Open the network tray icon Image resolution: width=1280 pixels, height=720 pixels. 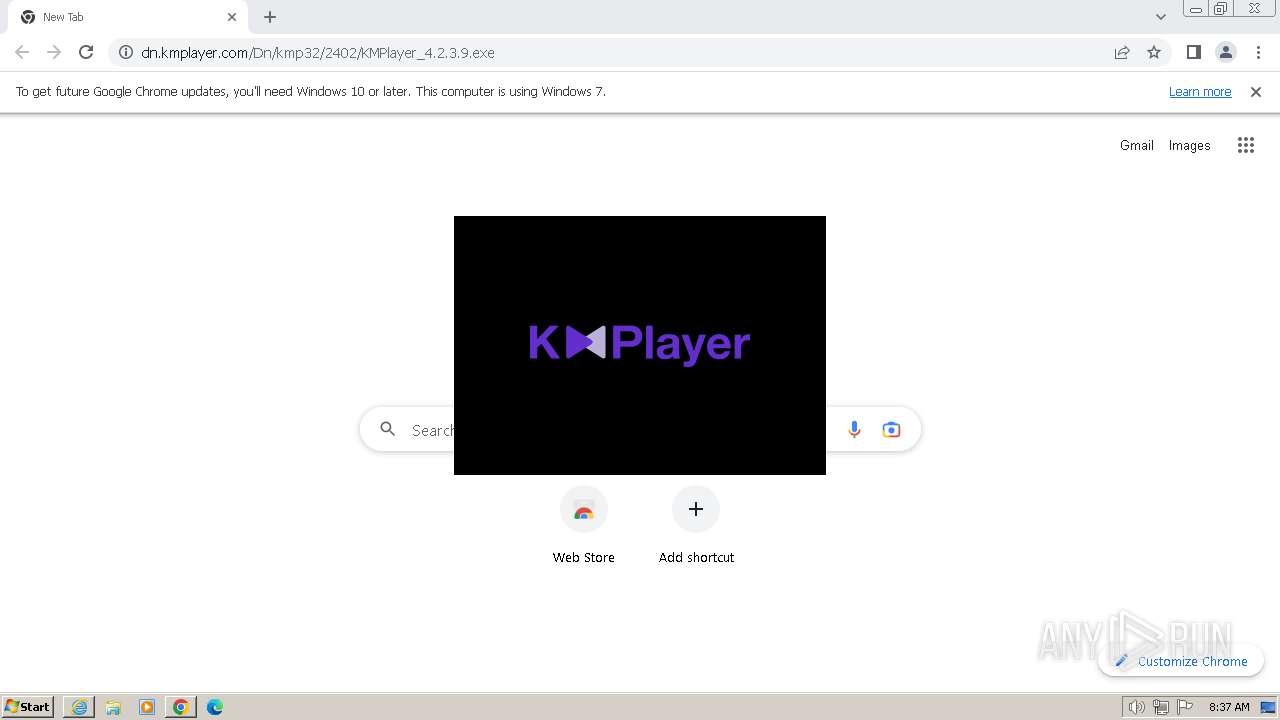tap(1160, 707)
